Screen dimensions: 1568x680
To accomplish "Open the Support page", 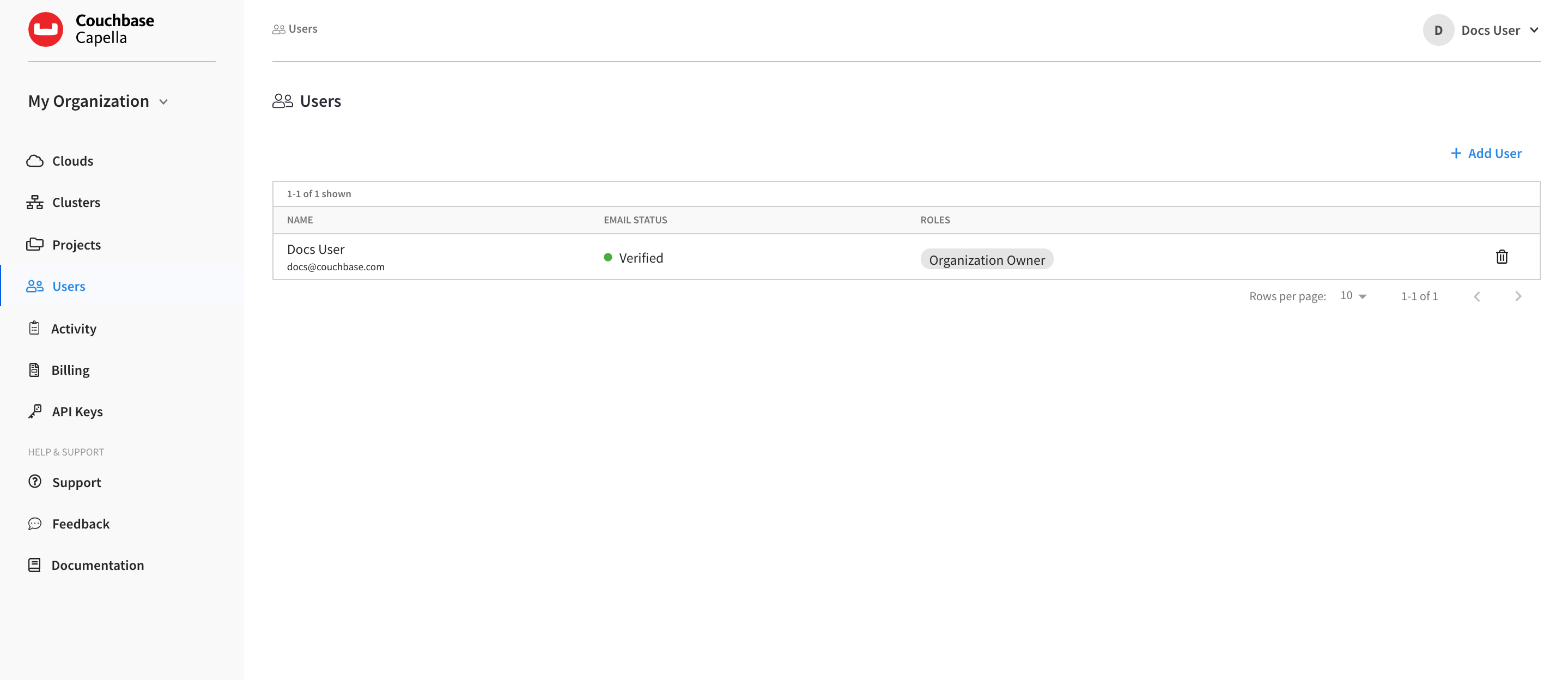I will [77, 482].
